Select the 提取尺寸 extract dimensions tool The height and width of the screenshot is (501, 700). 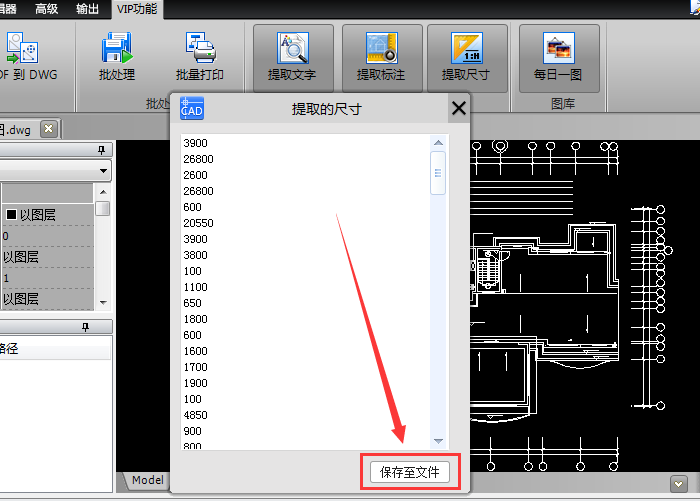coord(467,58)
